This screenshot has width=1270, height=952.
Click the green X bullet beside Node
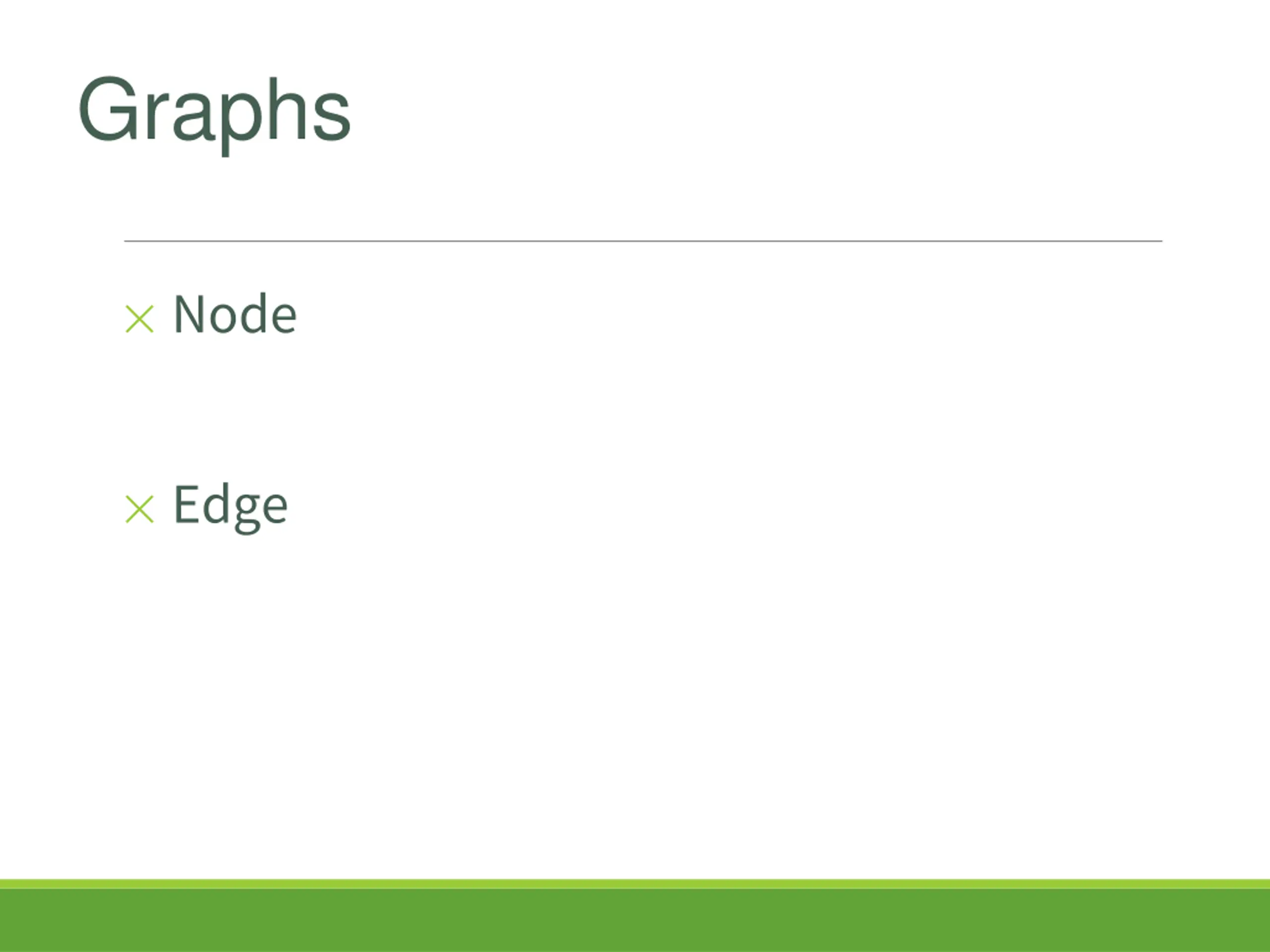pos(139,319)
